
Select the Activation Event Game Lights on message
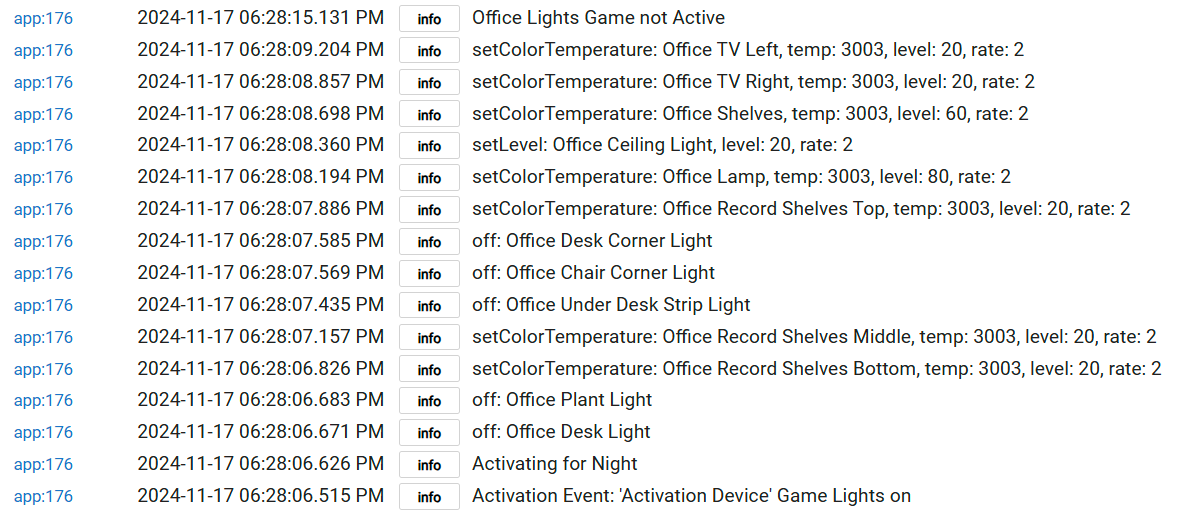coord(691,496)
